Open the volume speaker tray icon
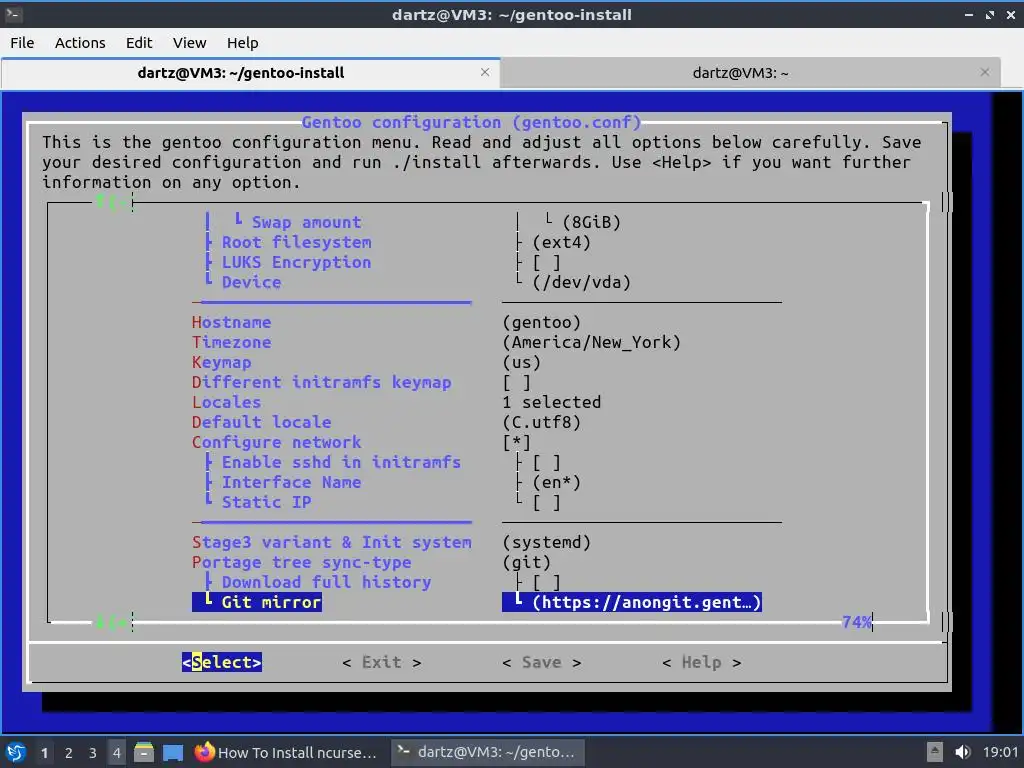The height and width of the screenshot is (768, 1024). (963, 752)
